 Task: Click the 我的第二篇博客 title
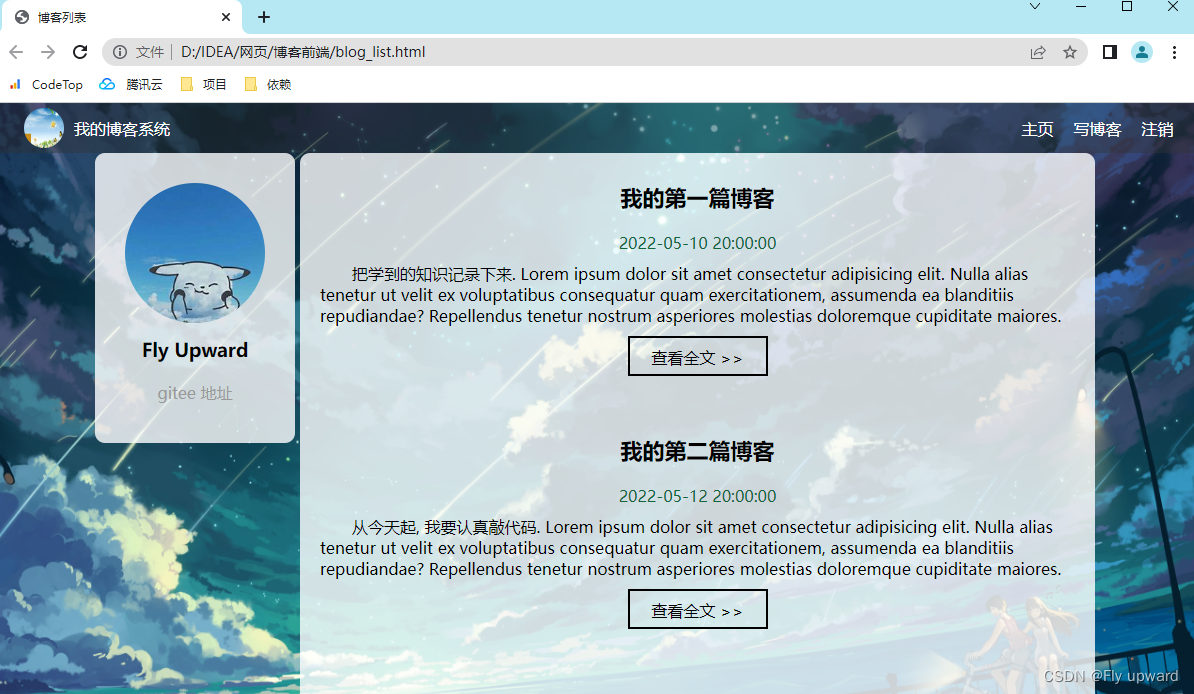coord(697,452)
